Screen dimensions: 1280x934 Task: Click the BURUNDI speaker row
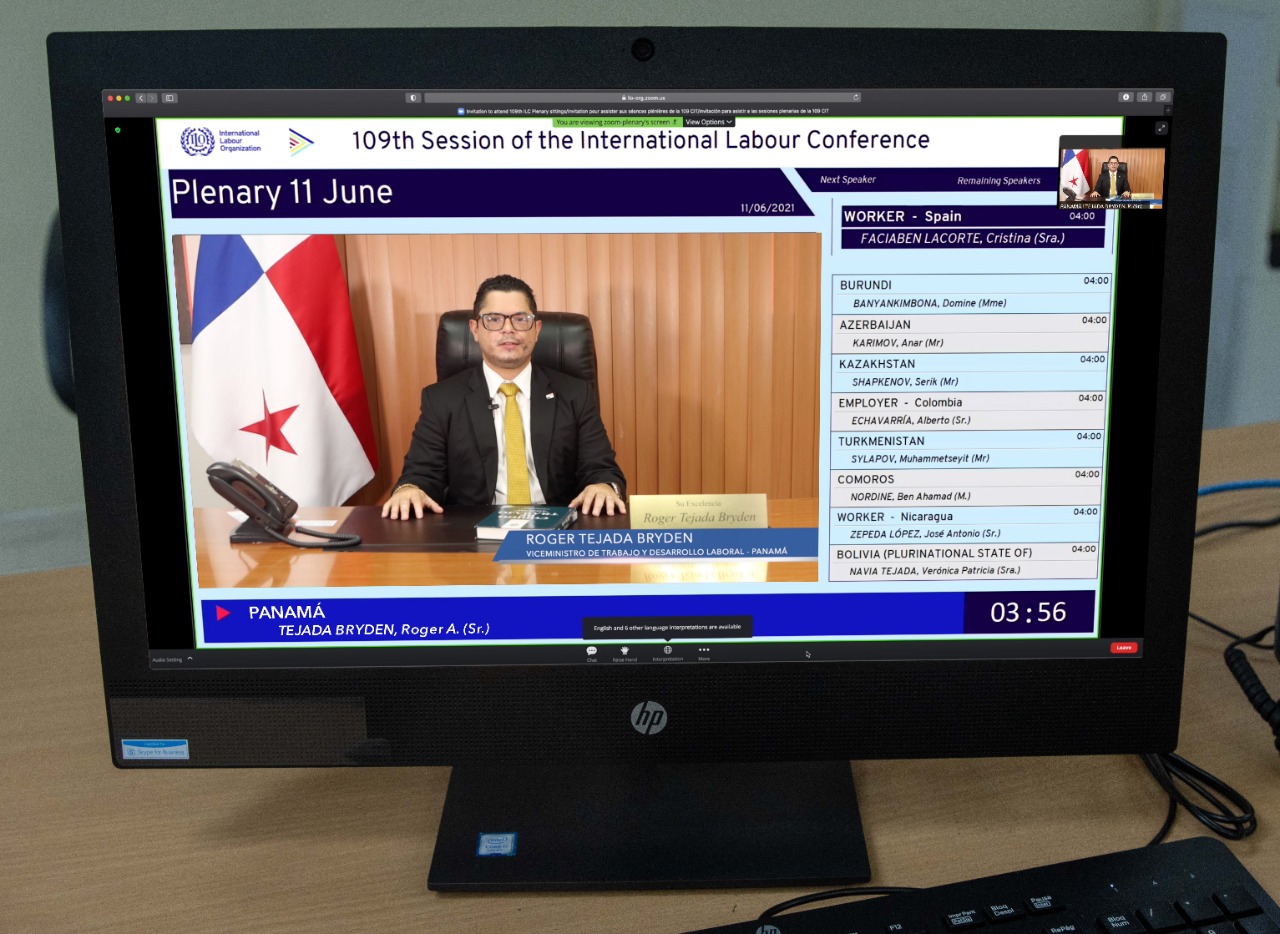(971, 284)
